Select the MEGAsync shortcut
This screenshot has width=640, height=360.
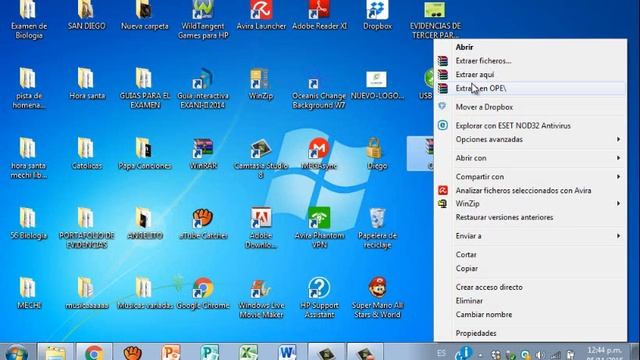320,153
